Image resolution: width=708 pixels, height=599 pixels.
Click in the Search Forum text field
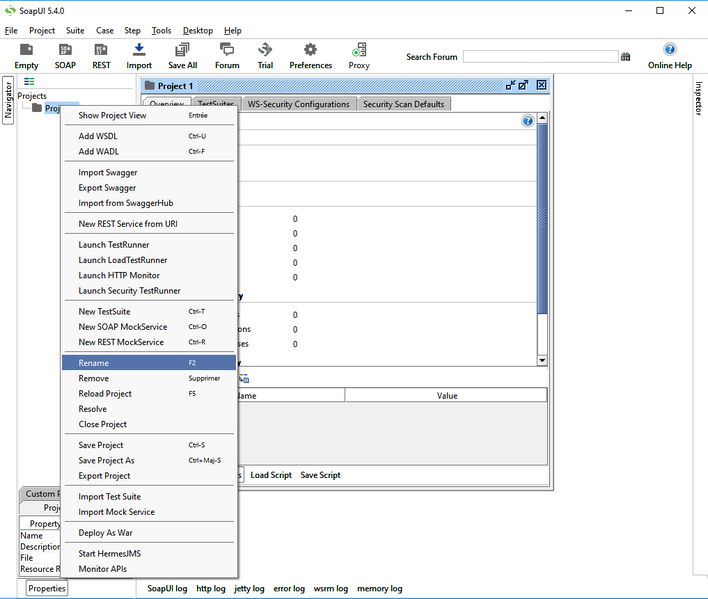[x=540, y=57]
